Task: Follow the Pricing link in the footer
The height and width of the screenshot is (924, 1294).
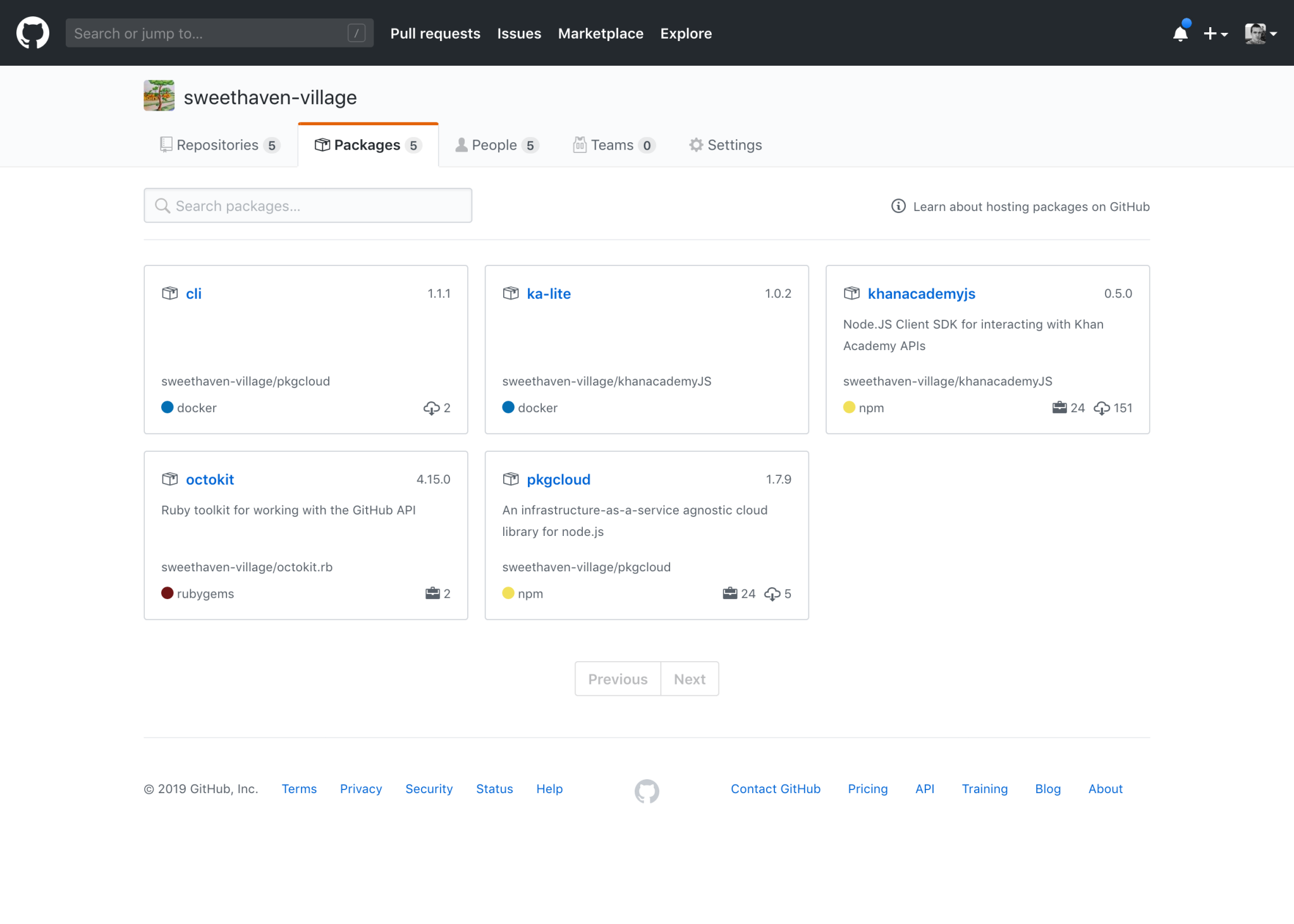Action: 867,788
